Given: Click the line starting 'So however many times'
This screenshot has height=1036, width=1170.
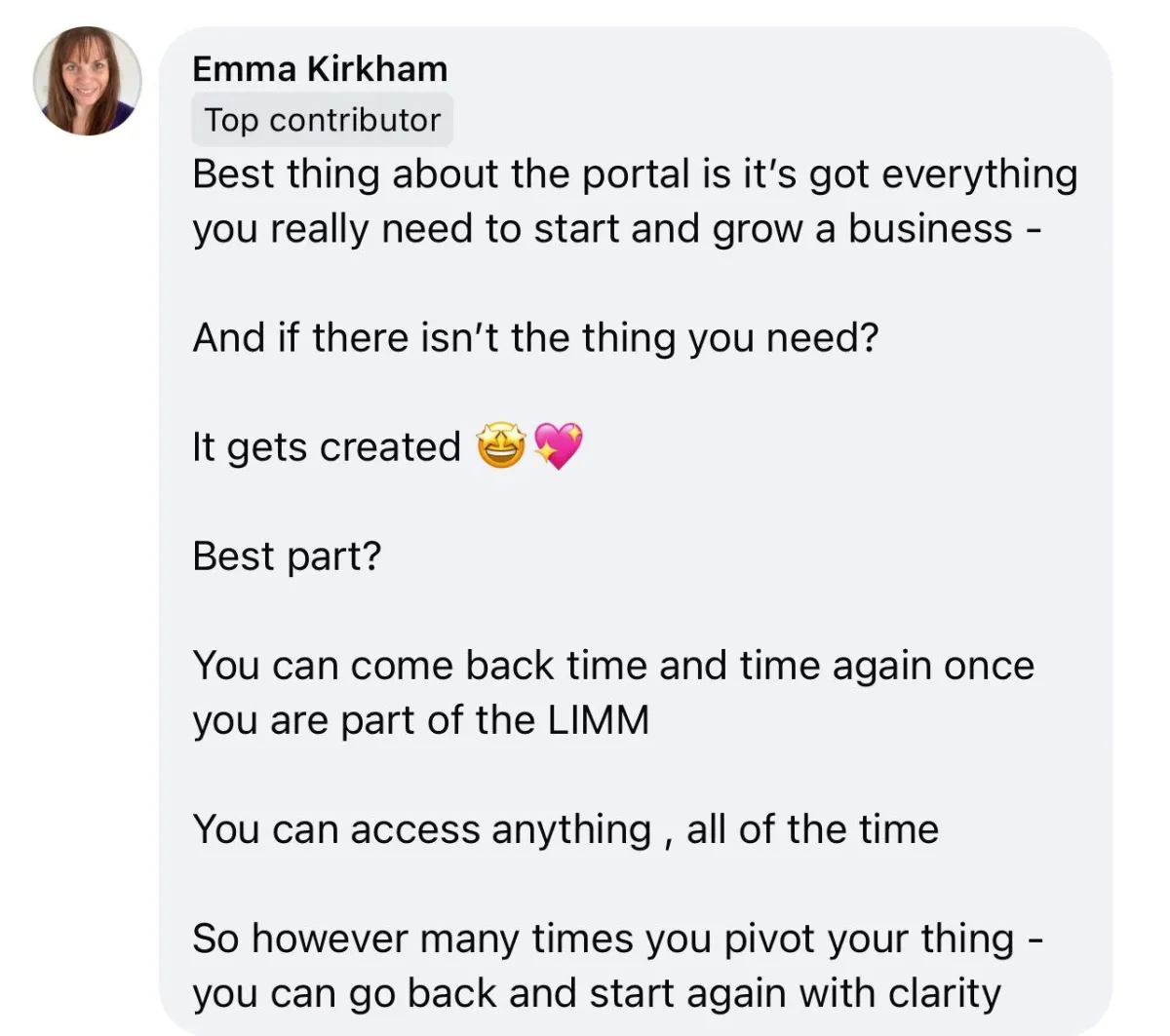Looking at the screenshot, I should (619, 940).
